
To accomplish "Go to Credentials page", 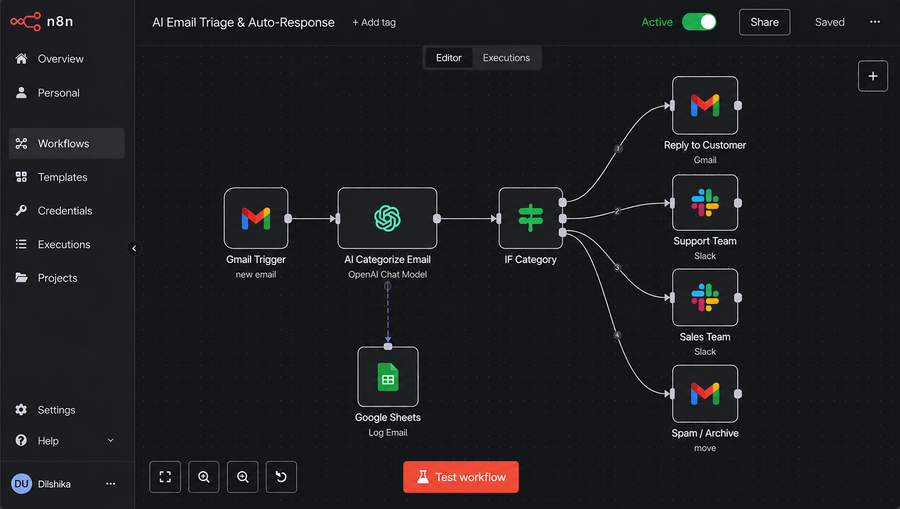I will point(67,211).
